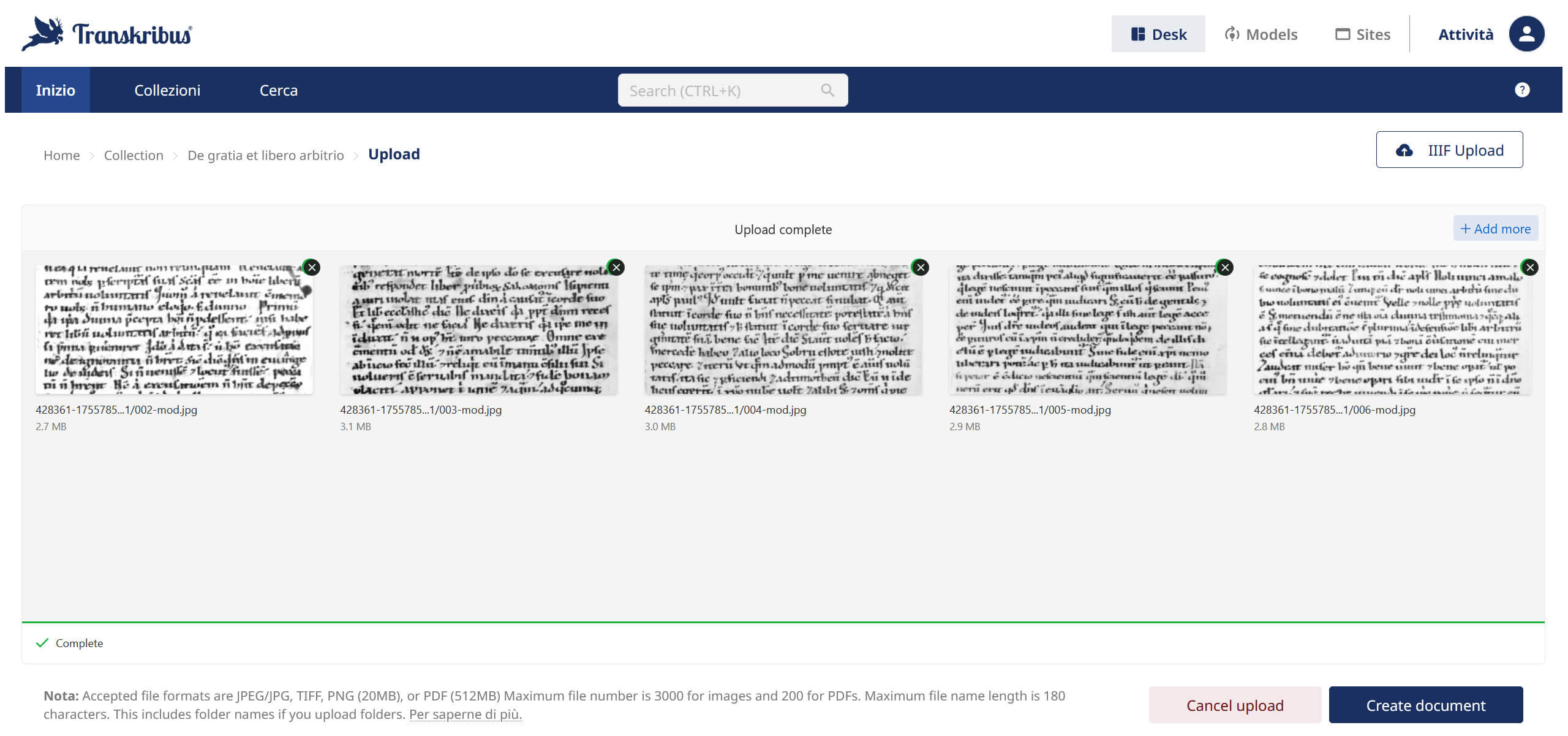Viewport: 1568px width, 736px height.
Task: Click the IIIF Upload button
Action: coord(1449,150)
